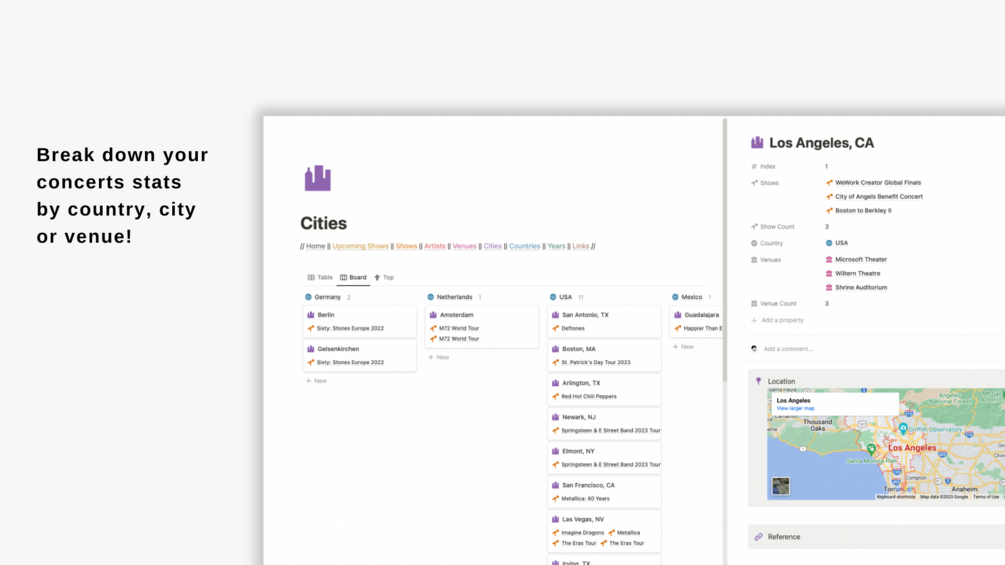Open the Elmont, NY card
This screenshot has height=565, width=1005.
tap(604, 457)
